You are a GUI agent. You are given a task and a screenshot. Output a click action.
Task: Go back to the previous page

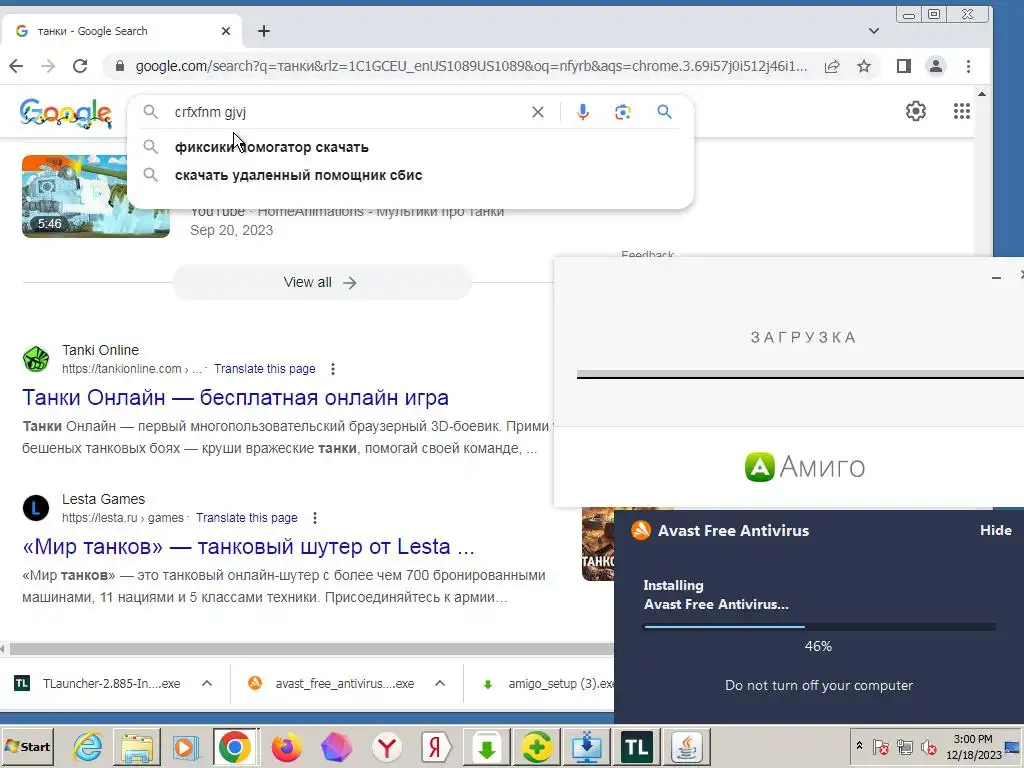[16, 66]
